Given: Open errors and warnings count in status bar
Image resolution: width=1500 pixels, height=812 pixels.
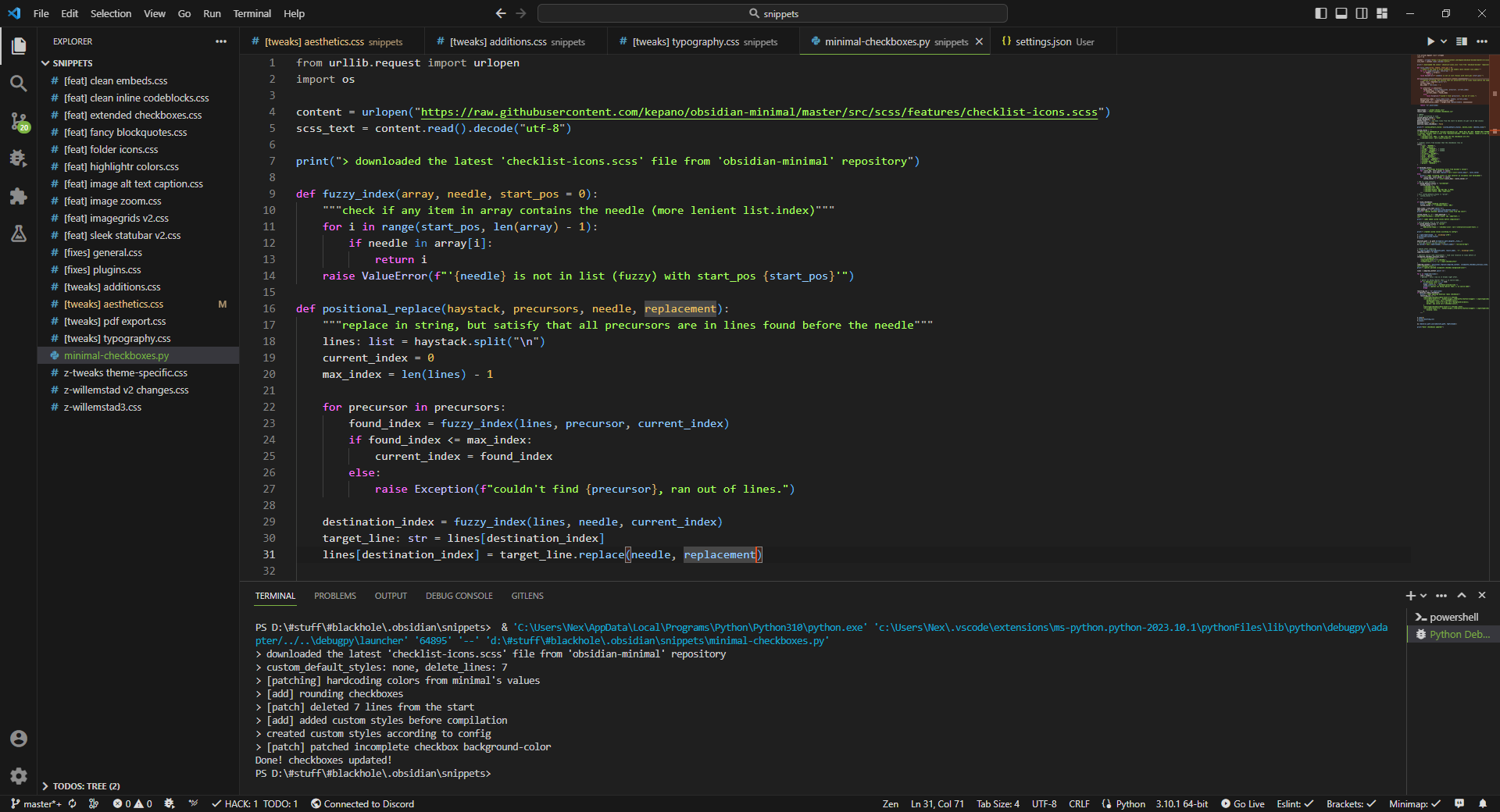Looking at the screenshot, I should click(133, 803).
